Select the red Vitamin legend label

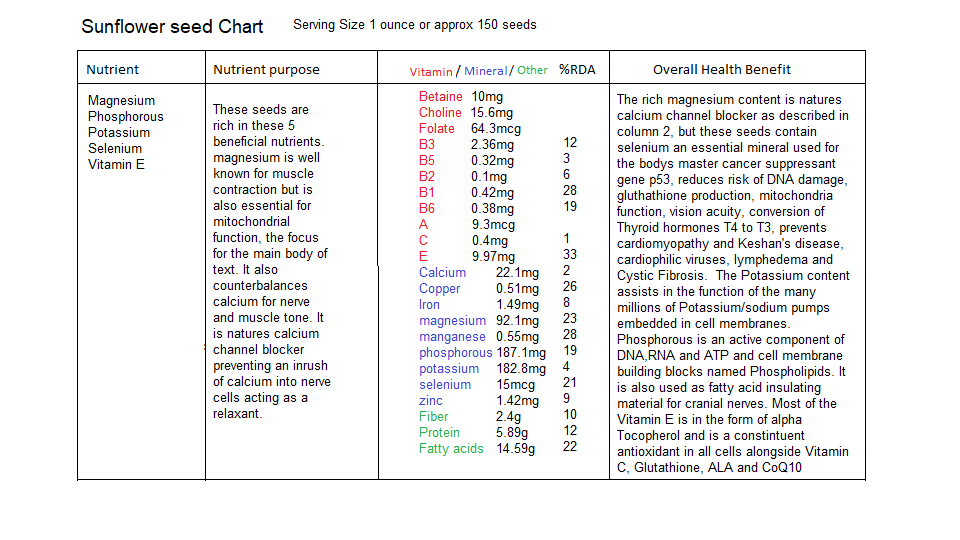431,71
